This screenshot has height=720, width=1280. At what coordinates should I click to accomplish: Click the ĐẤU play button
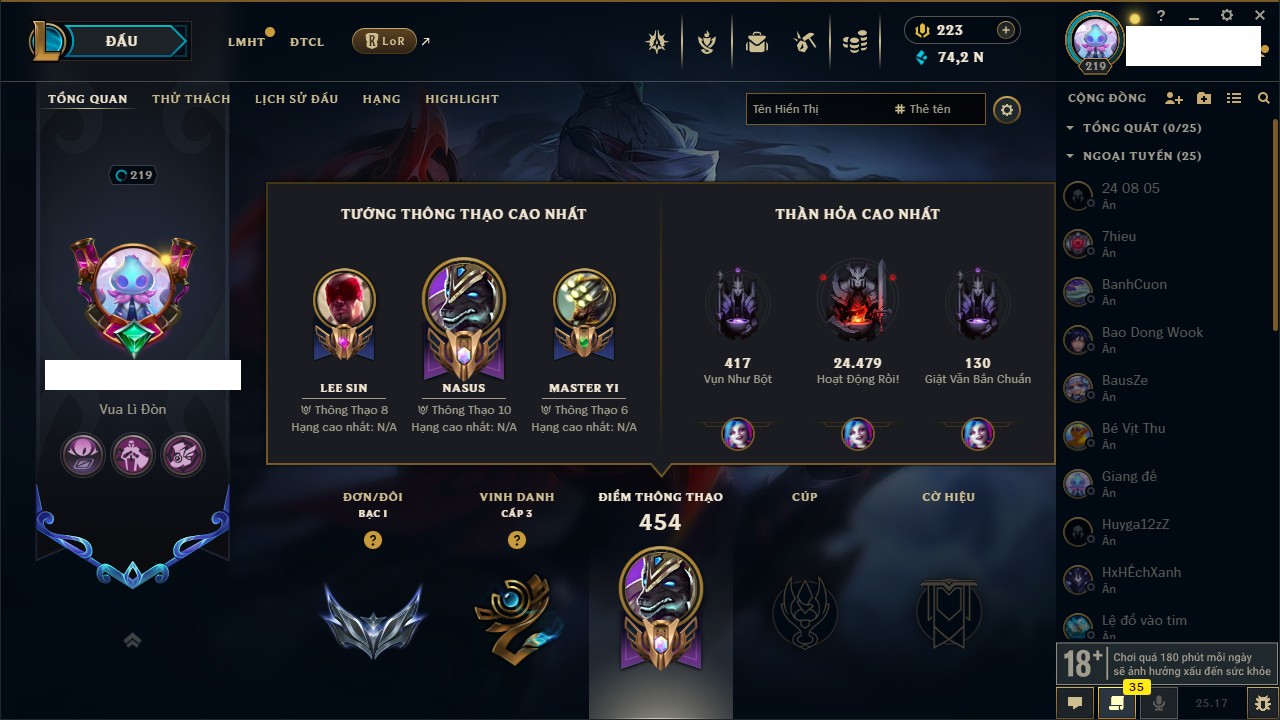pos(121,41)
